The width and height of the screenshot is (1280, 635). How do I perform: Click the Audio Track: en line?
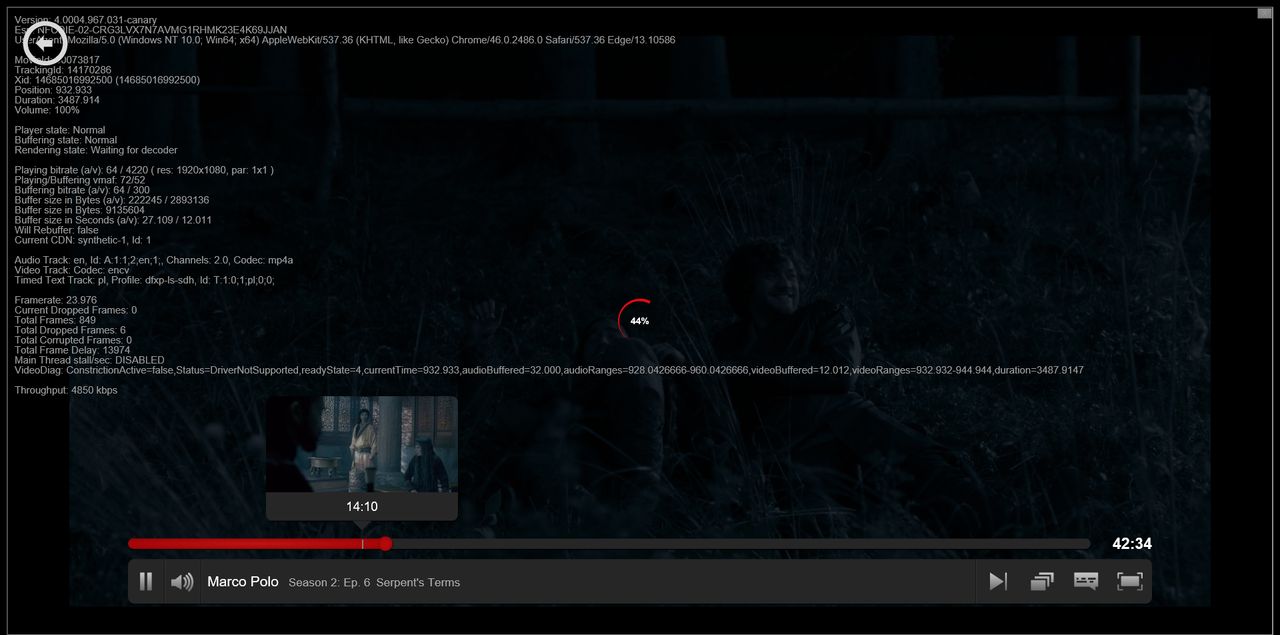(154, 260)
